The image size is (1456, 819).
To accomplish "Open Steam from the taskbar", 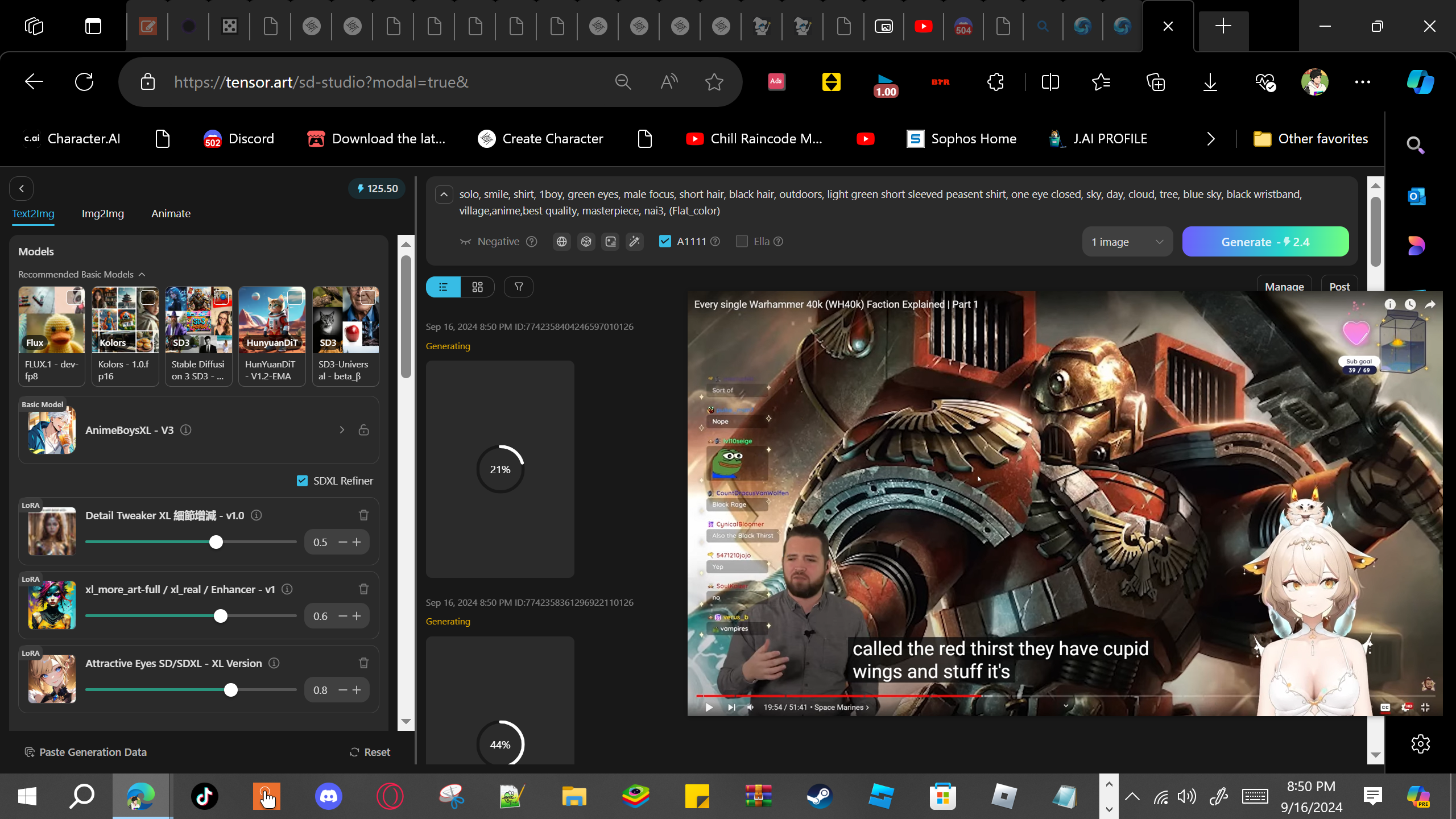I will (820, 796).
